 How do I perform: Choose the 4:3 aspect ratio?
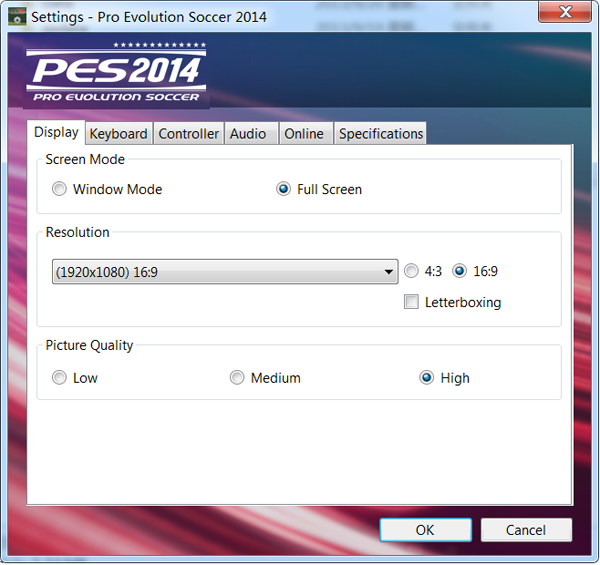point(411,271)
